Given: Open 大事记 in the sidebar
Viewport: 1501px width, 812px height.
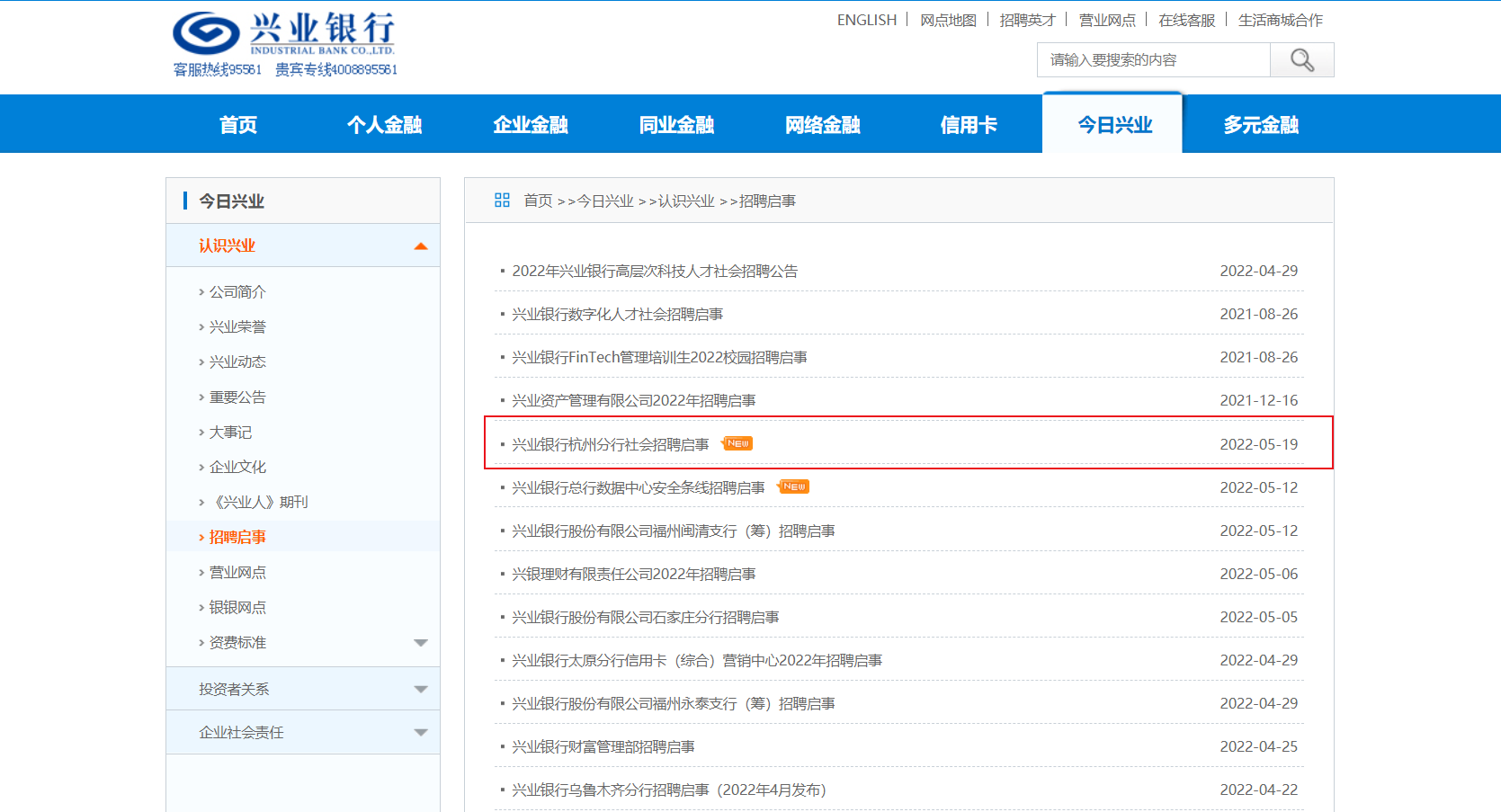Looking at the screenshot, I should (230, 432).
